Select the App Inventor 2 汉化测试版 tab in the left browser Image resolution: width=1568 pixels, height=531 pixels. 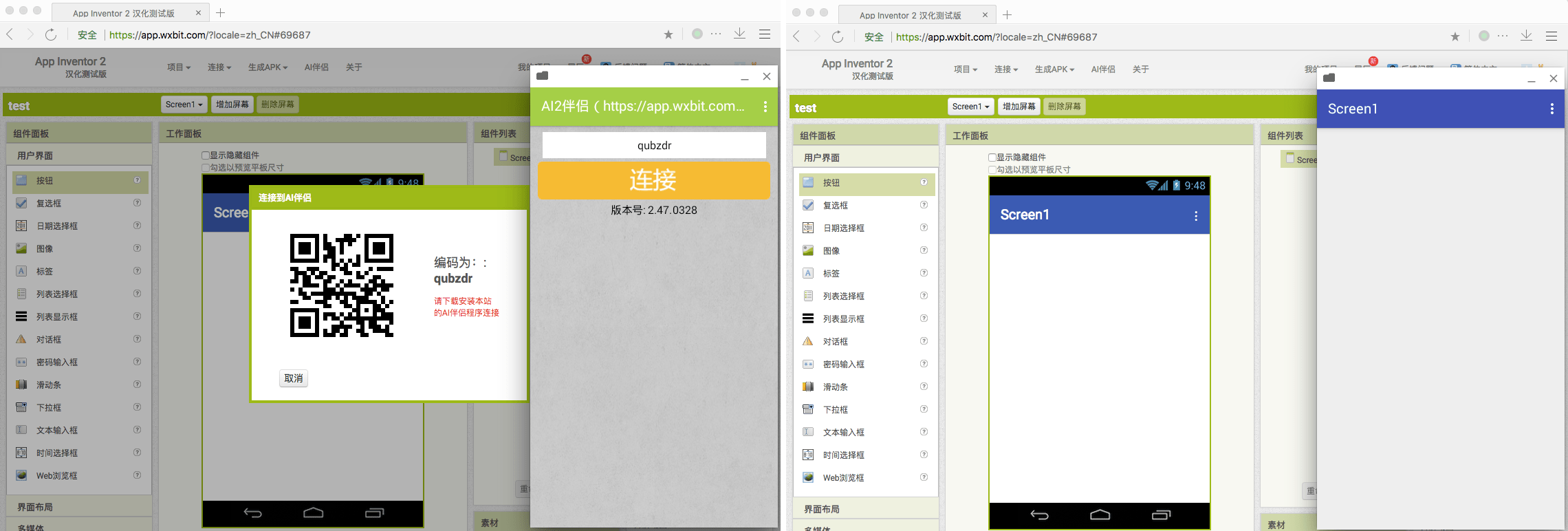(130, 13)
